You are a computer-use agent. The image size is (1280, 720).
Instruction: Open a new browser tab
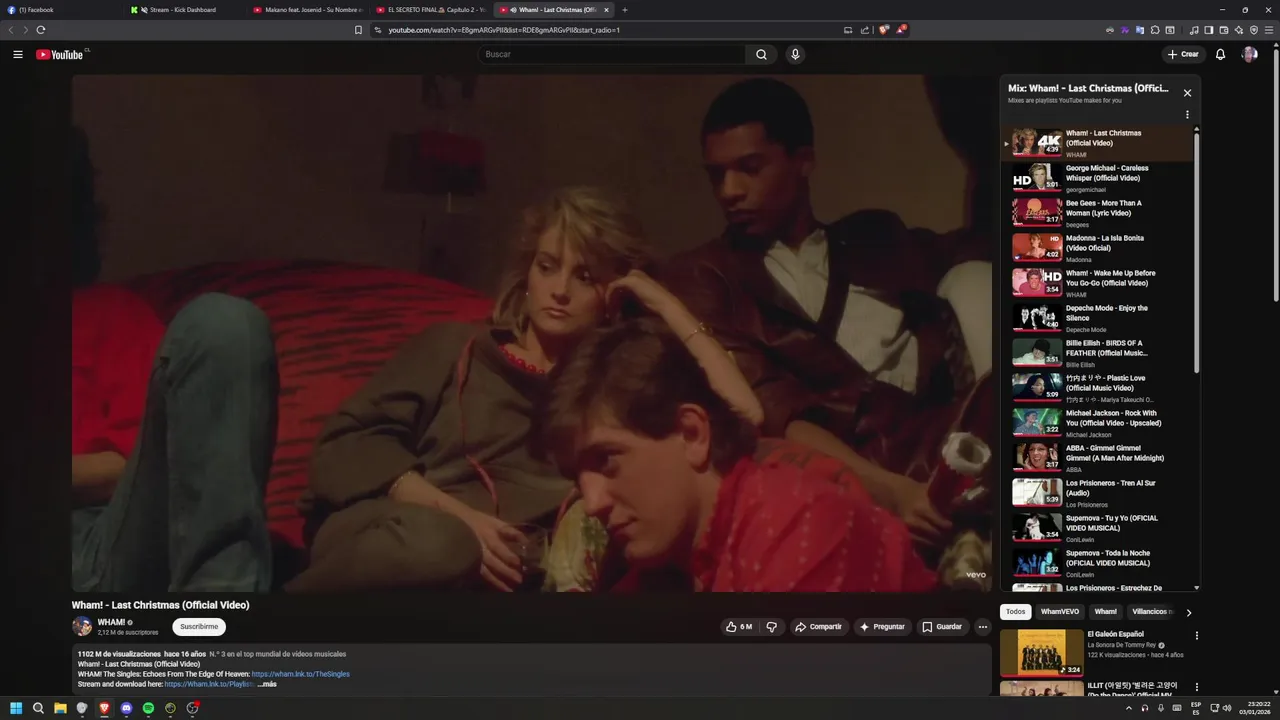click(625, 10)
